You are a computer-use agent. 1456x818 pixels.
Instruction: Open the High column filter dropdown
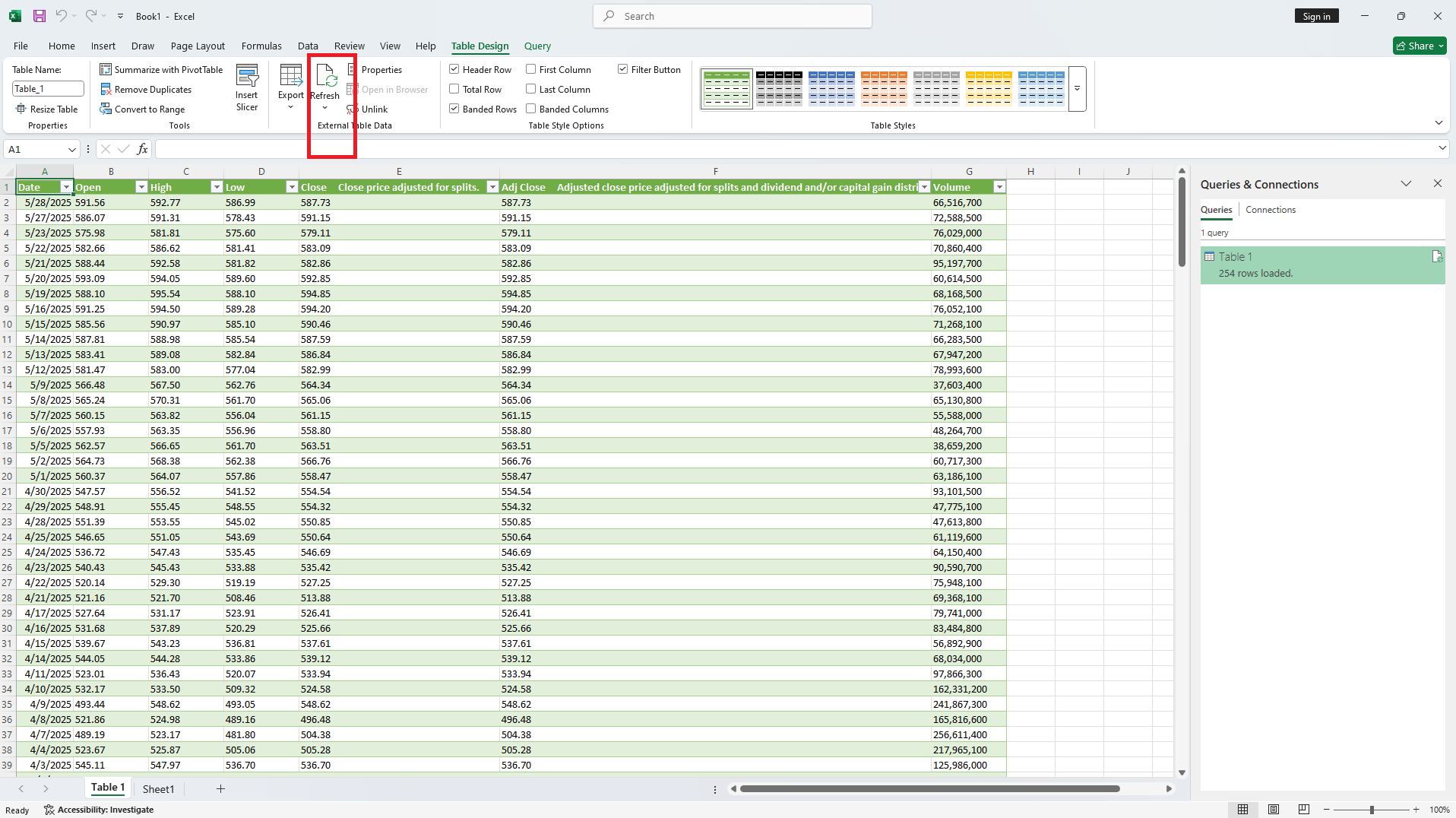217,187
